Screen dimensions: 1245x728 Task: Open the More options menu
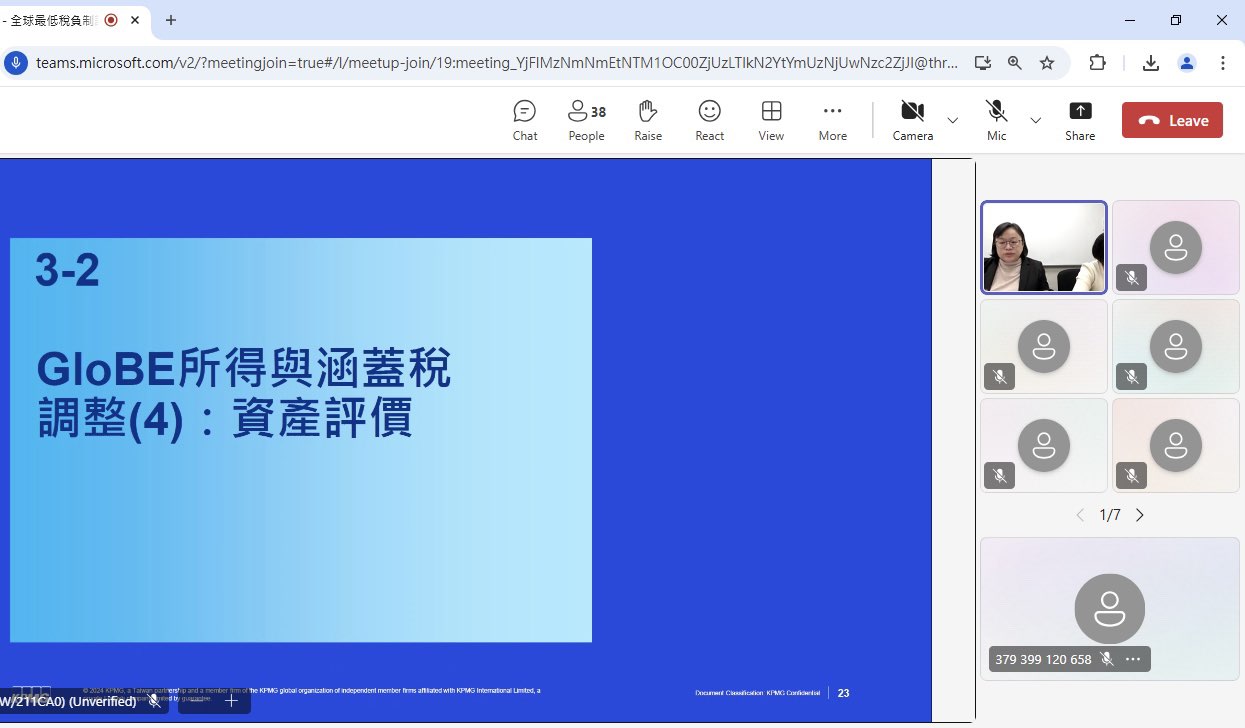(832, 121)
